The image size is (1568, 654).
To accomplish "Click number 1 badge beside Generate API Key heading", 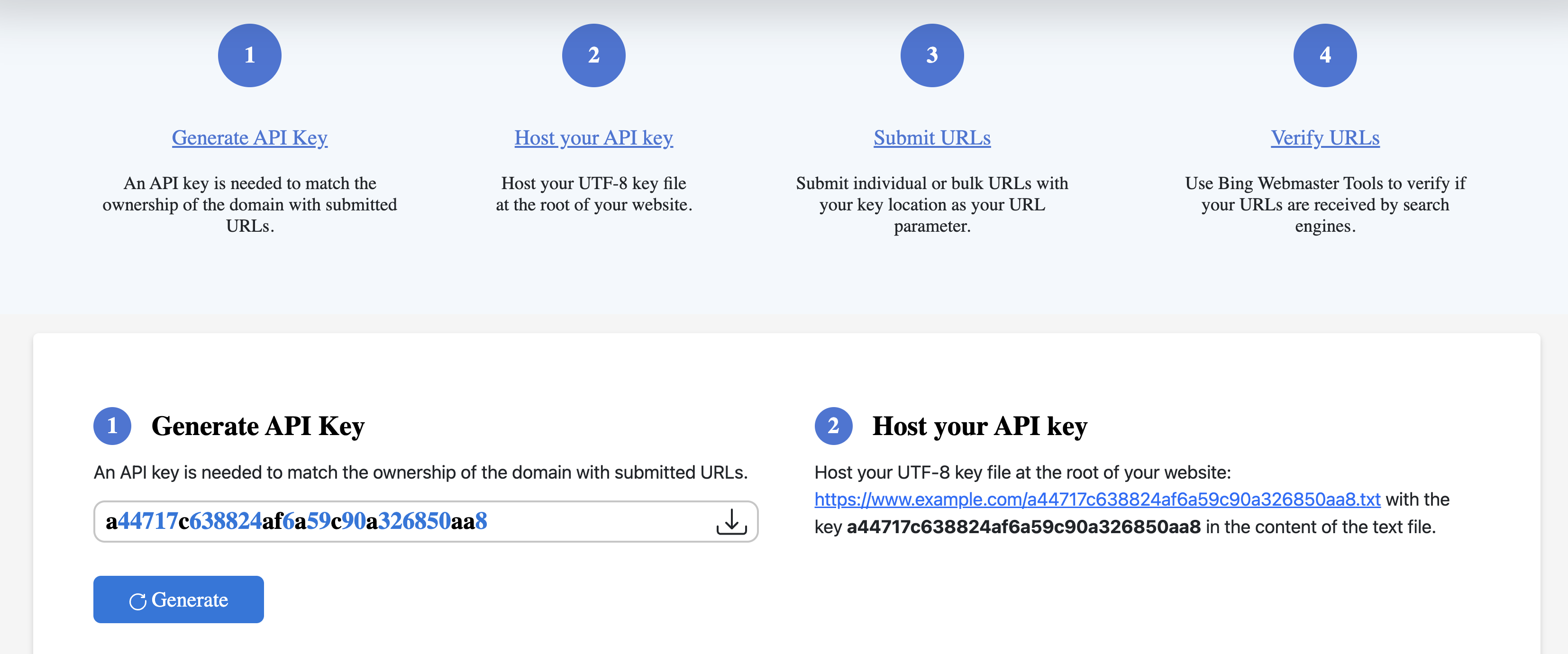I will tap(112, 426).
